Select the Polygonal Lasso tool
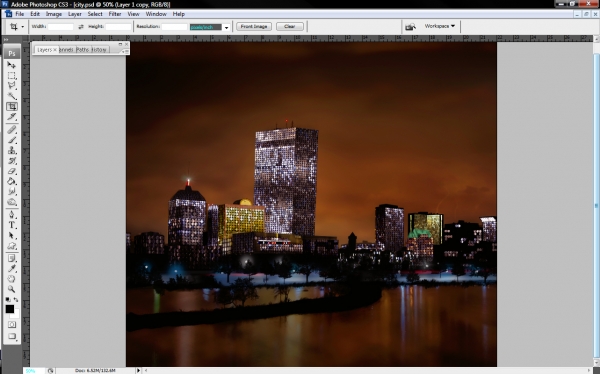 12,86
